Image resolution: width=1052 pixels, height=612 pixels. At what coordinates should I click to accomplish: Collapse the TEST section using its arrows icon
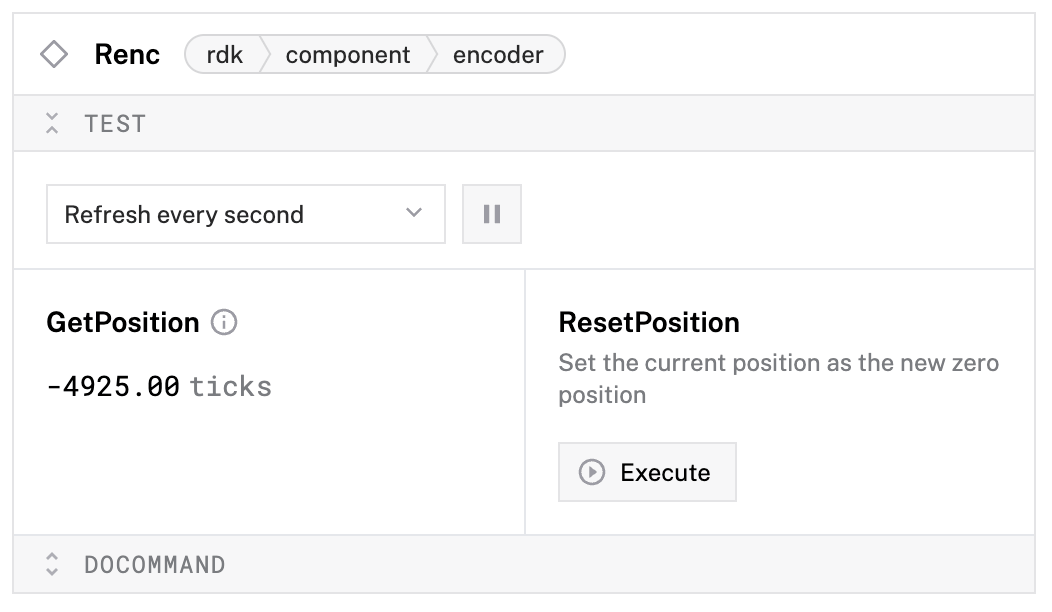pyautogui.click(x=53, y=124)
